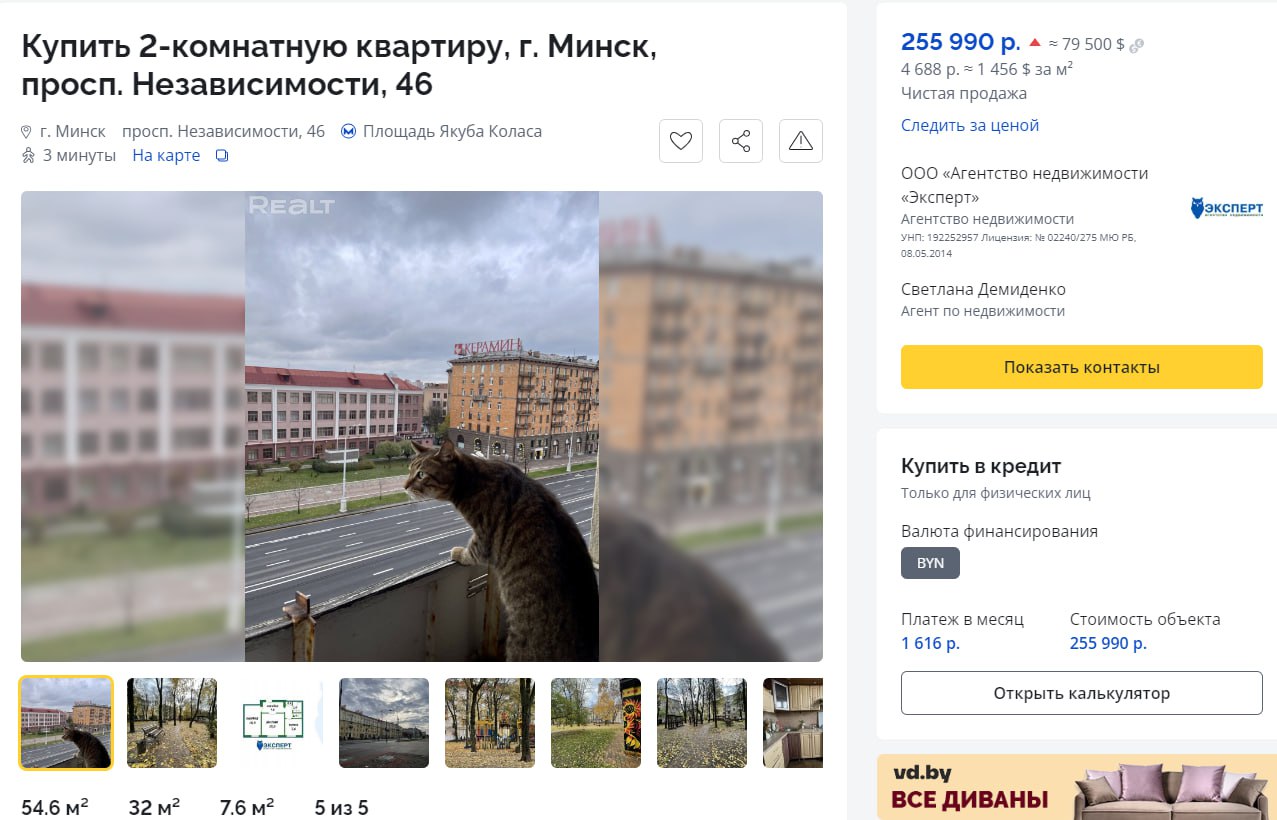Report listing via warning triangle icon
This screenshot has height=820, width=1277.
(801, 141)
